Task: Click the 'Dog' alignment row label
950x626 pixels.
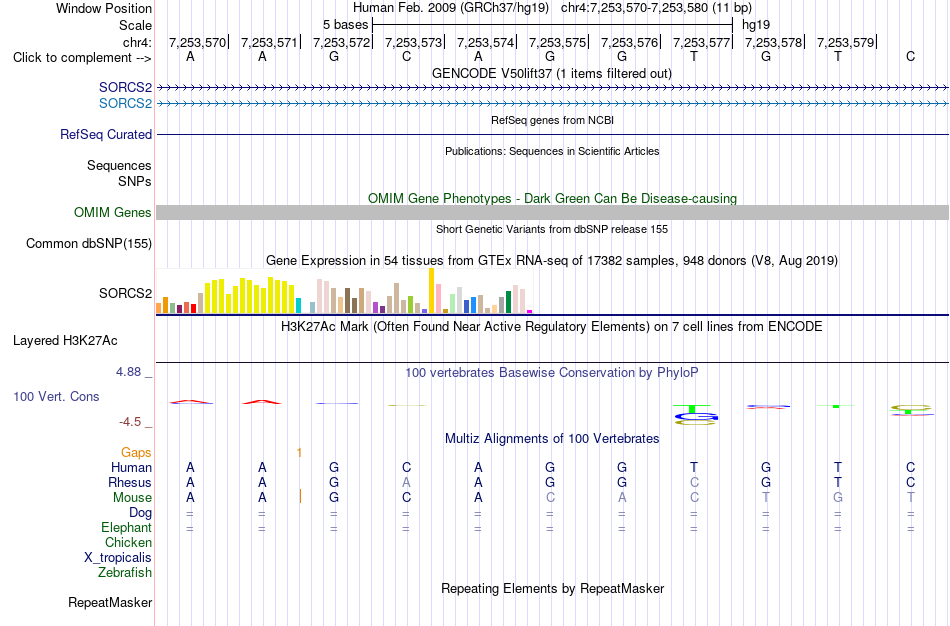Action: pyautogui.click(x=141, y=513)
